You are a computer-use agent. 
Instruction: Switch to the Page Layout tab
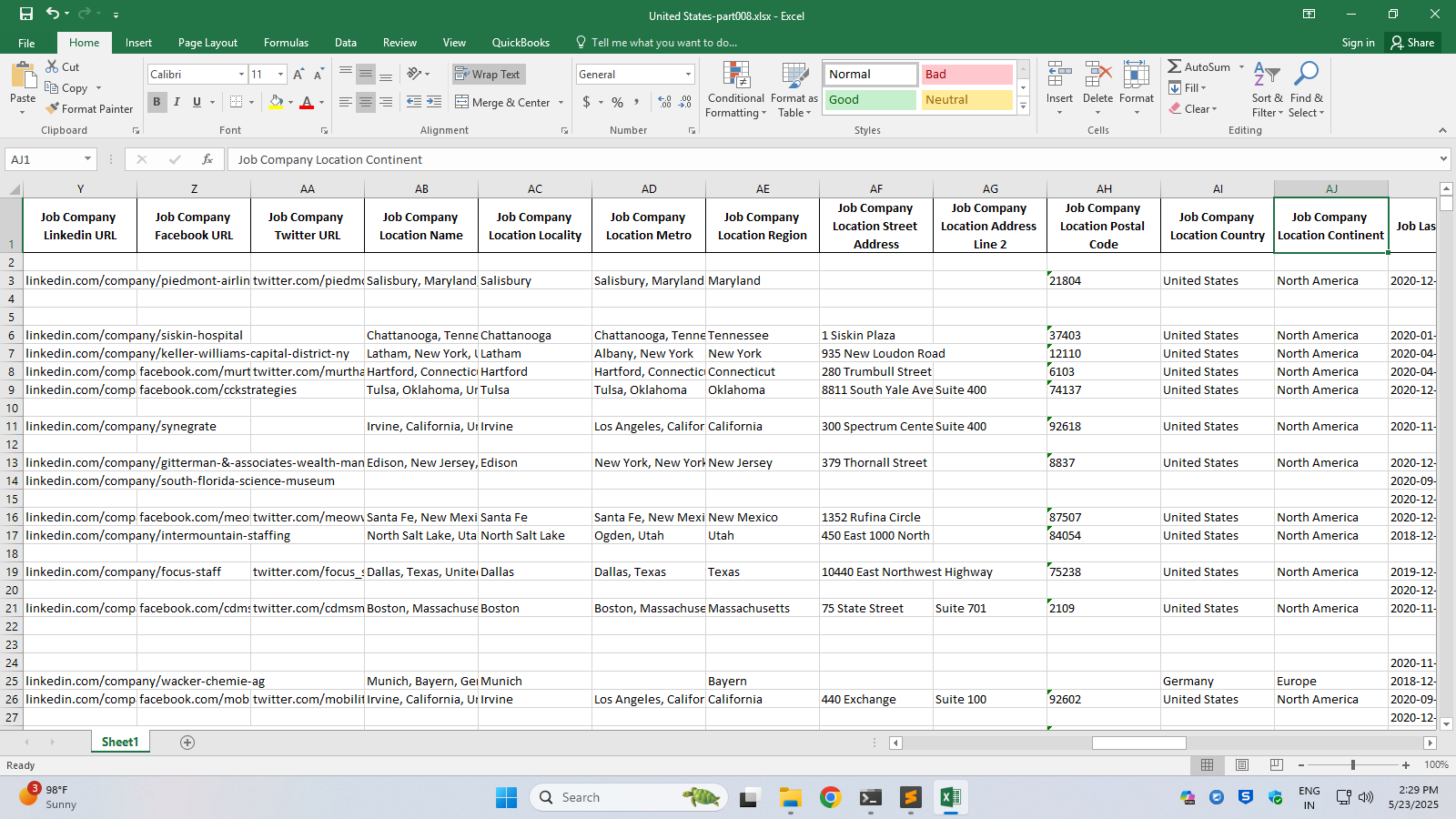pyautogui.click(x=207, y=43)
